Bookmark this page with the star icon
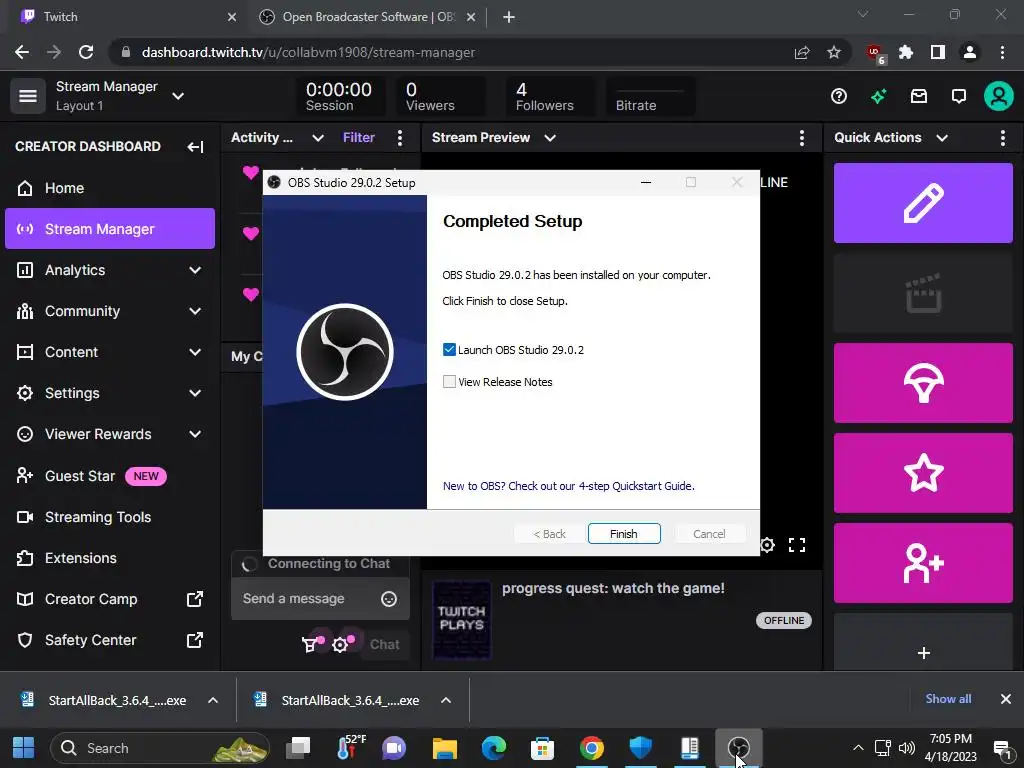The height and width of the screenshot is (768, 1024). click(x=834, y=53)
